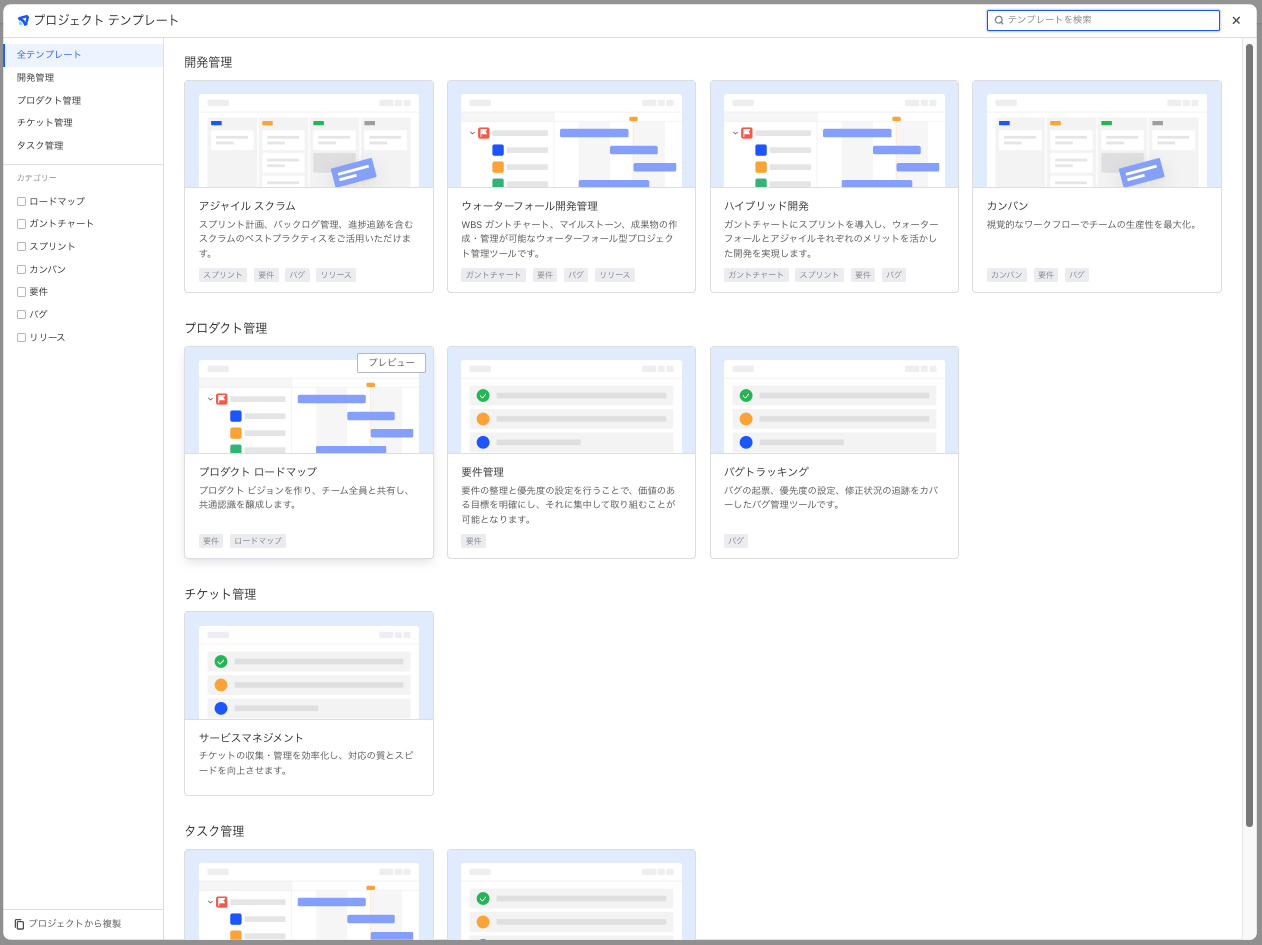Click タスク管理 section heading in main area
Screen dimensions: 1262x945
tap(214, 831)
